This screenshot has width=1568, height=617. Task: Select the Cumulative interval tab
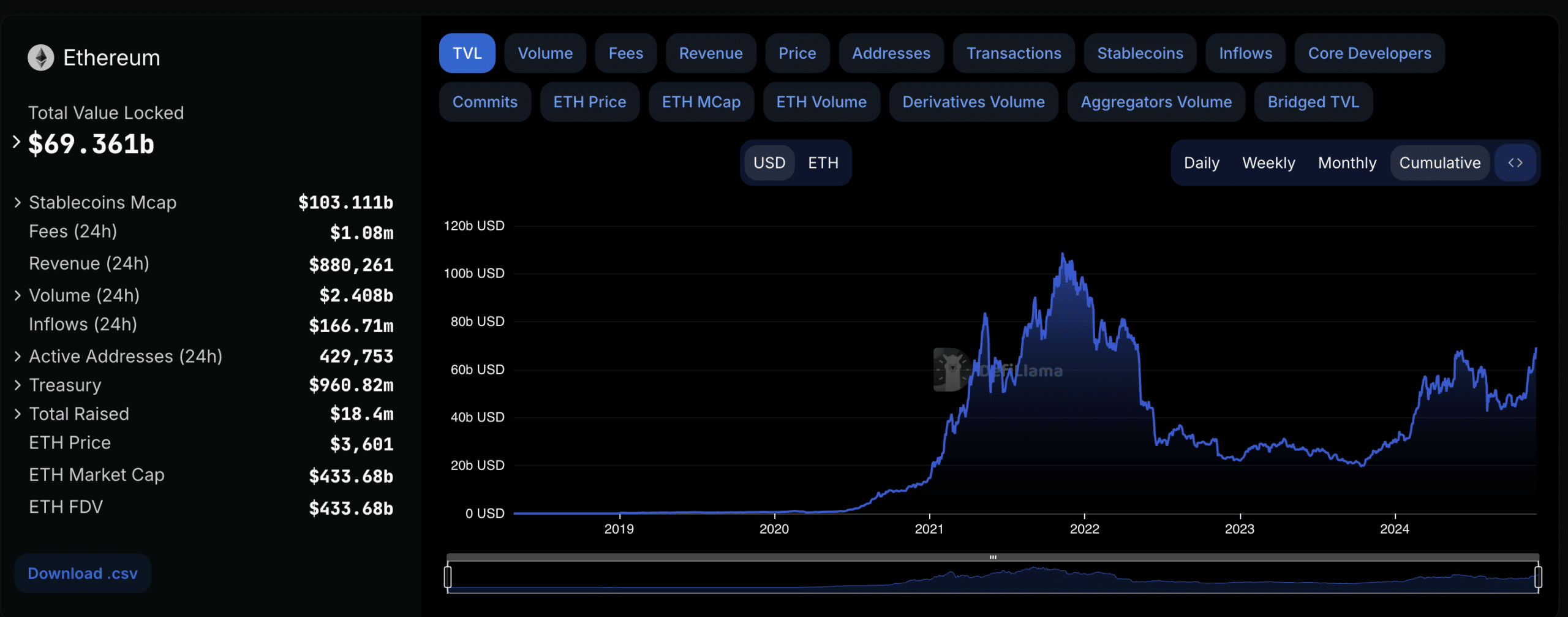[1440, 163]
